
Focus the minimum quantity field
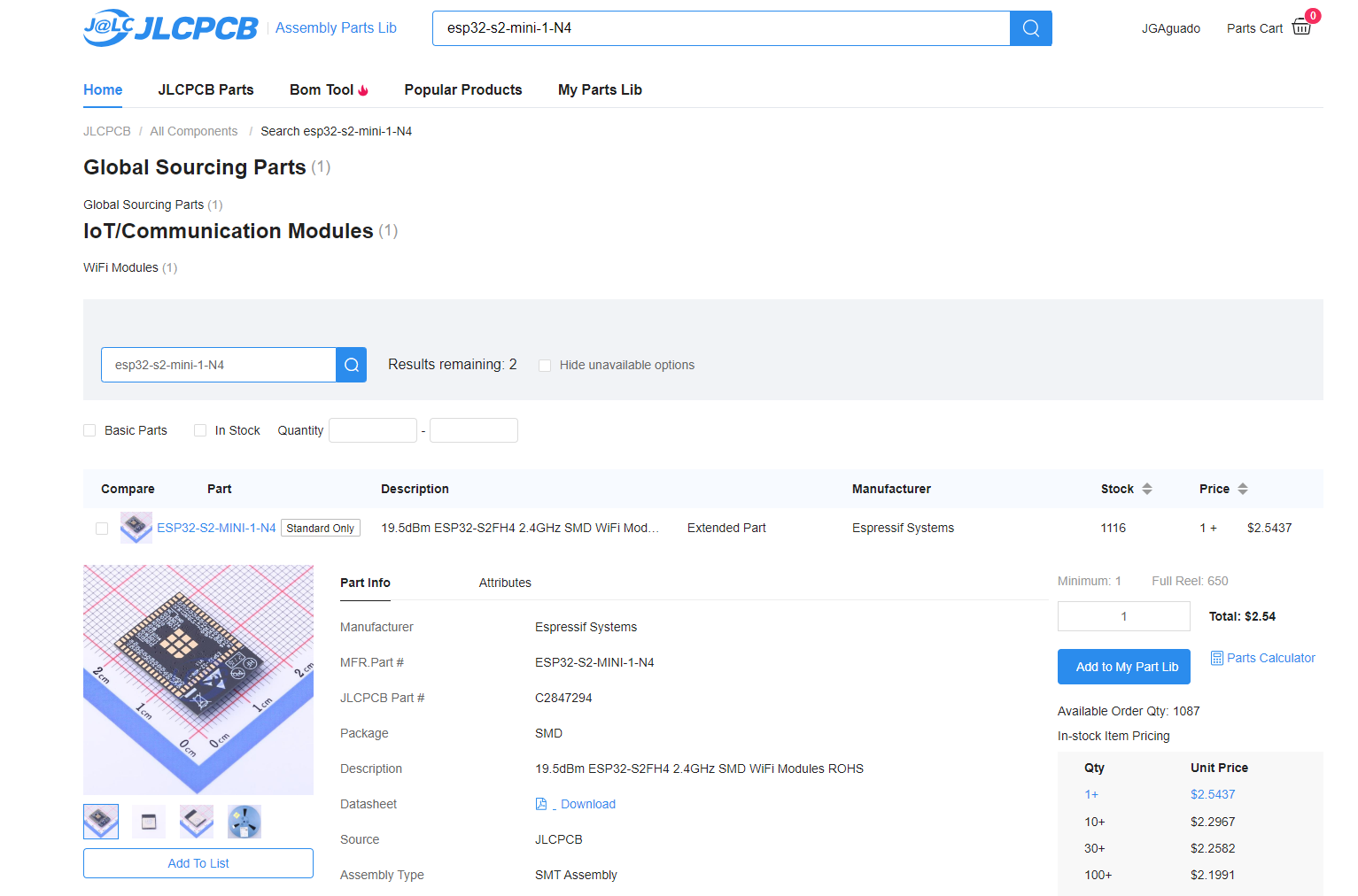coord(373,430)
